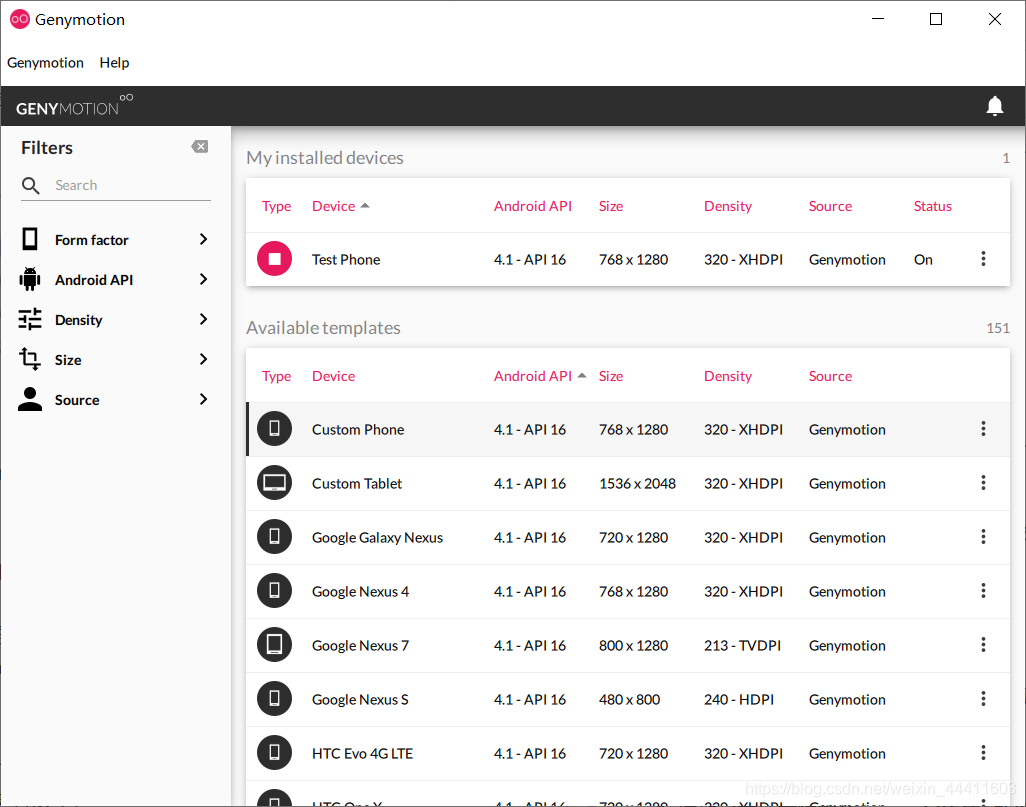Click the 1536 x 2048 size cell

(x=637, y=484)
